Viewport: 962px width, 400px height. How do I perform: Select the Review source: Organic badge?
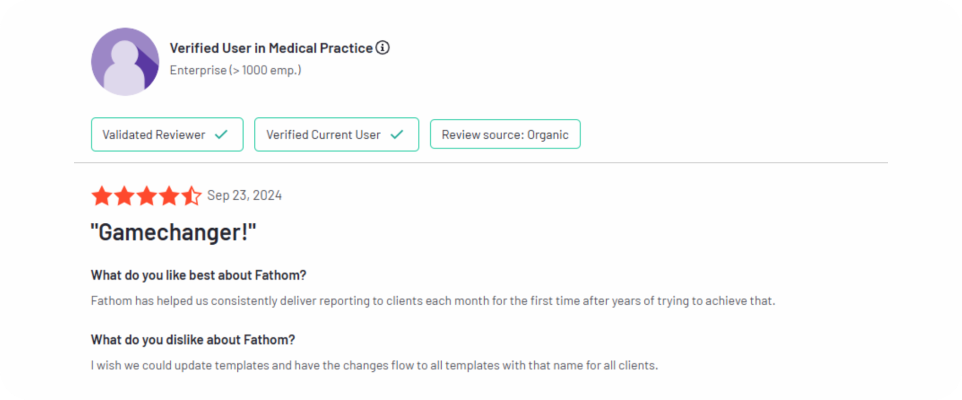pyautogui.click(x=506, y=135)
